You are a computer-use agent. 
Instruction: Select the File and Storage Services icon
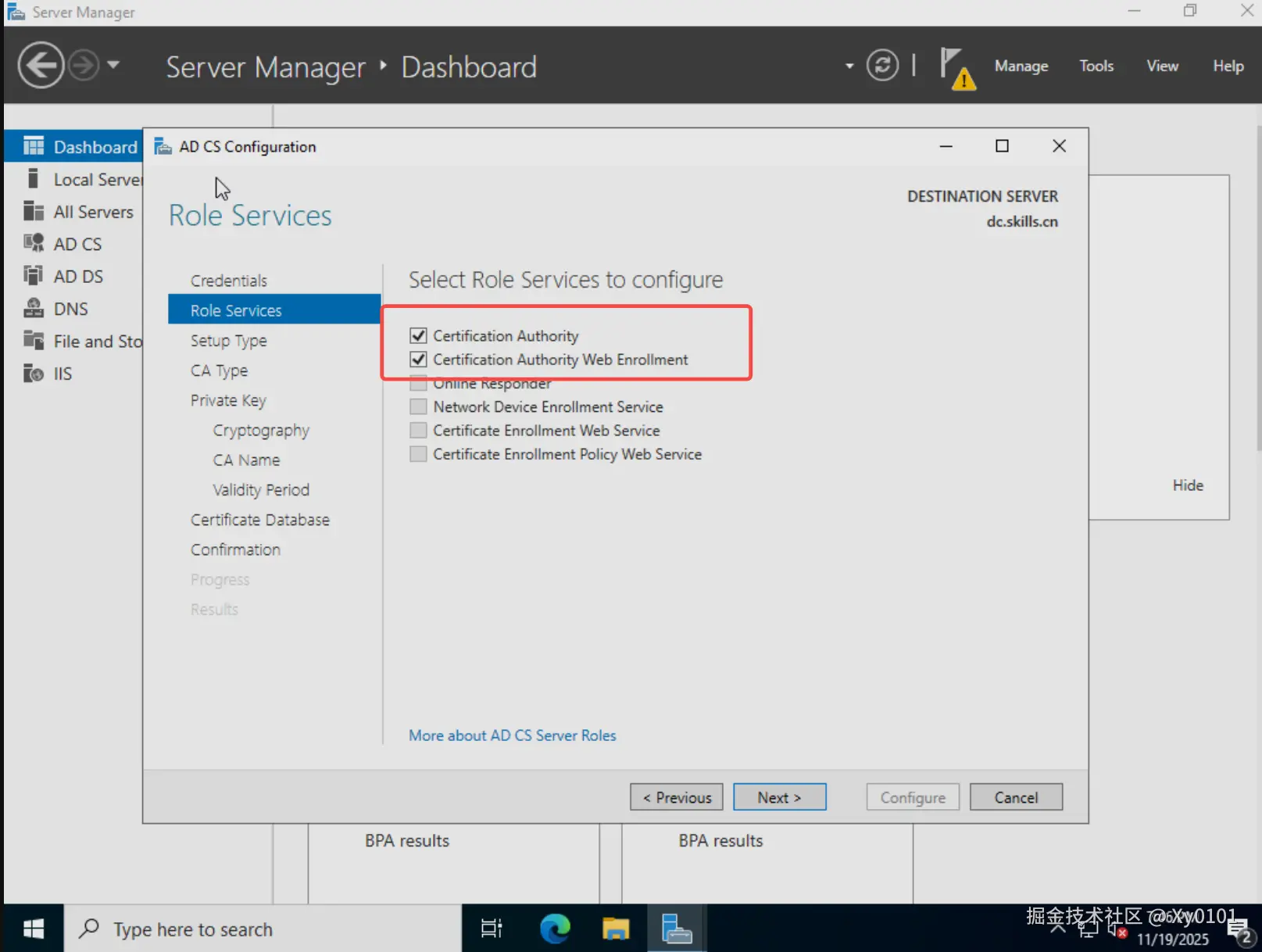click(x=34, y=341)
